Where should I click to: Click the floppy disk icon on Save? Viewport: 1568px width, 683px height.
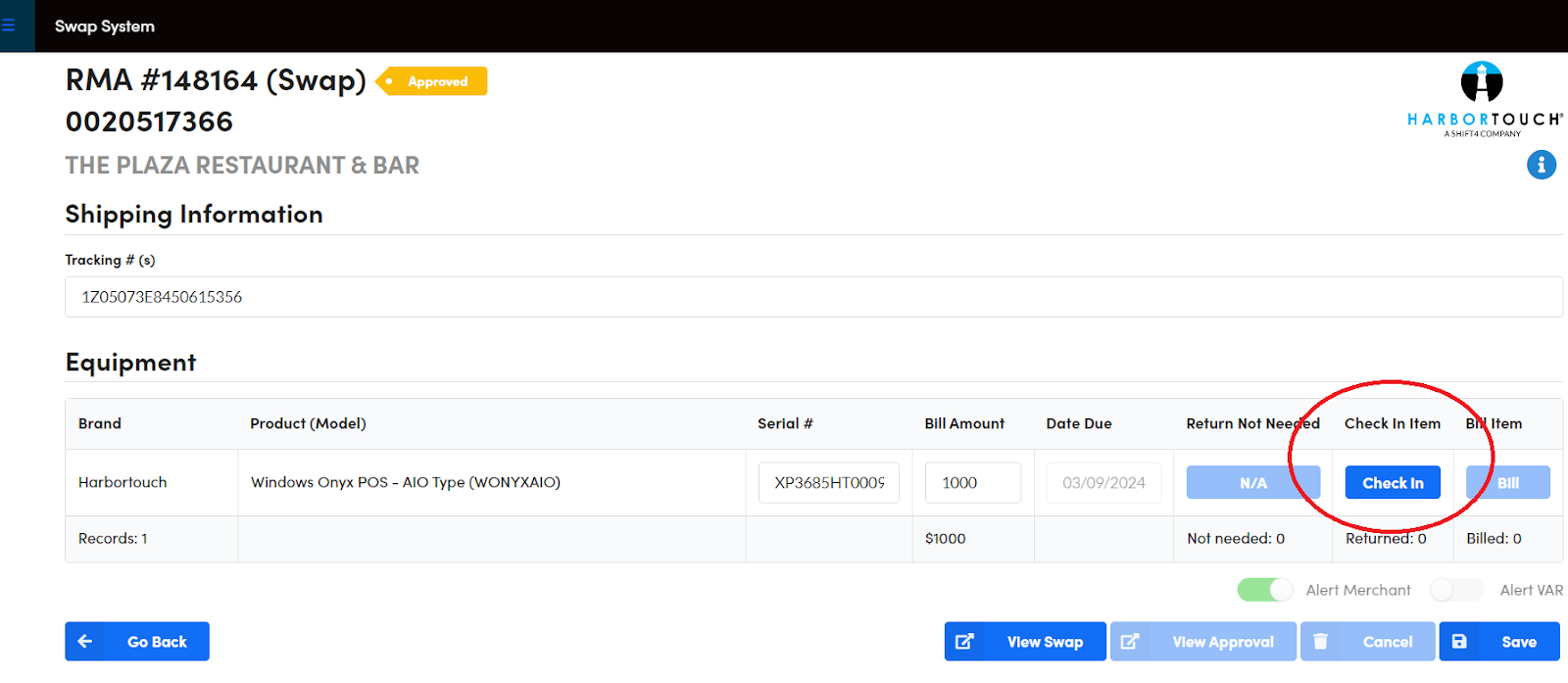[x=1459, y=642]
